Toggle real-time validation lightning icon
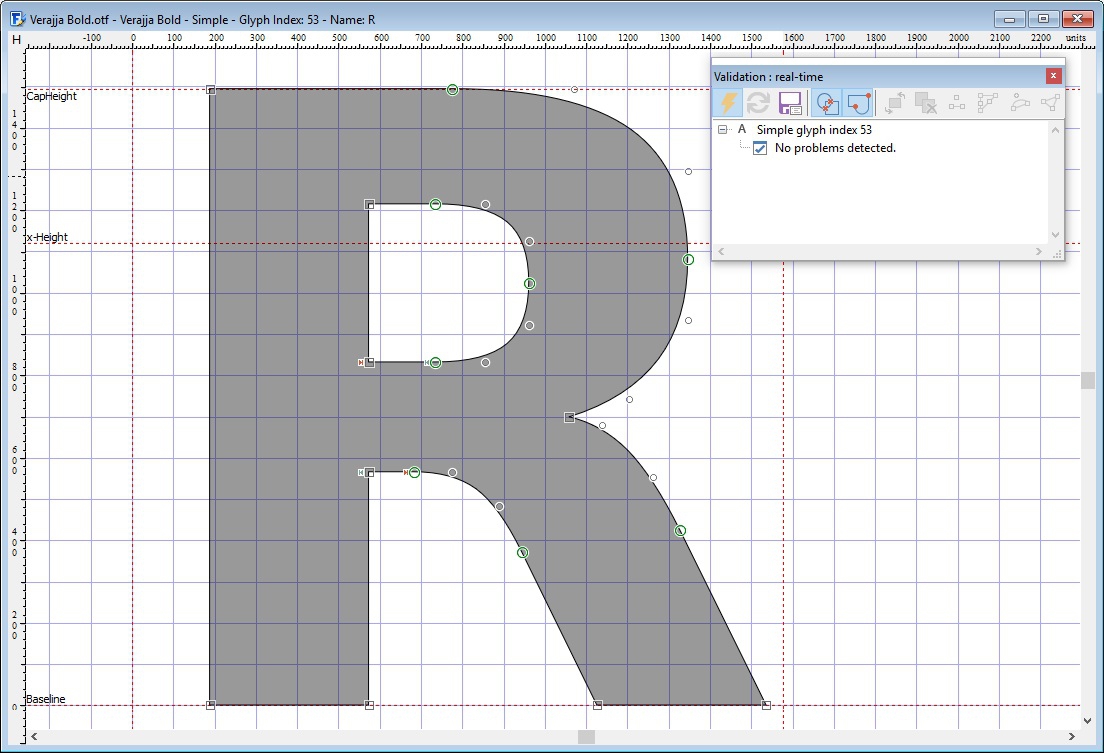 pyautogui.click(x=728, y=103)
